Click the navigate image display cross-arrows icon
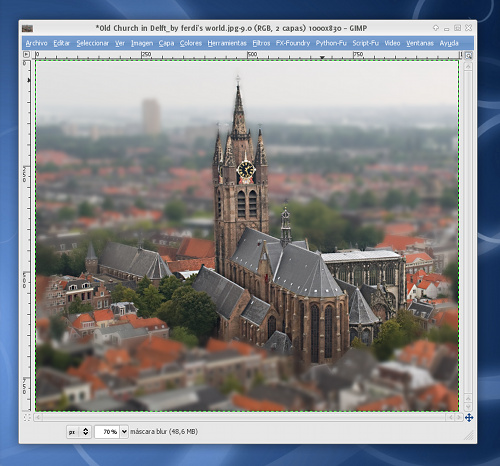This screenshot has height=466, width=500. (x=469, y=418)
